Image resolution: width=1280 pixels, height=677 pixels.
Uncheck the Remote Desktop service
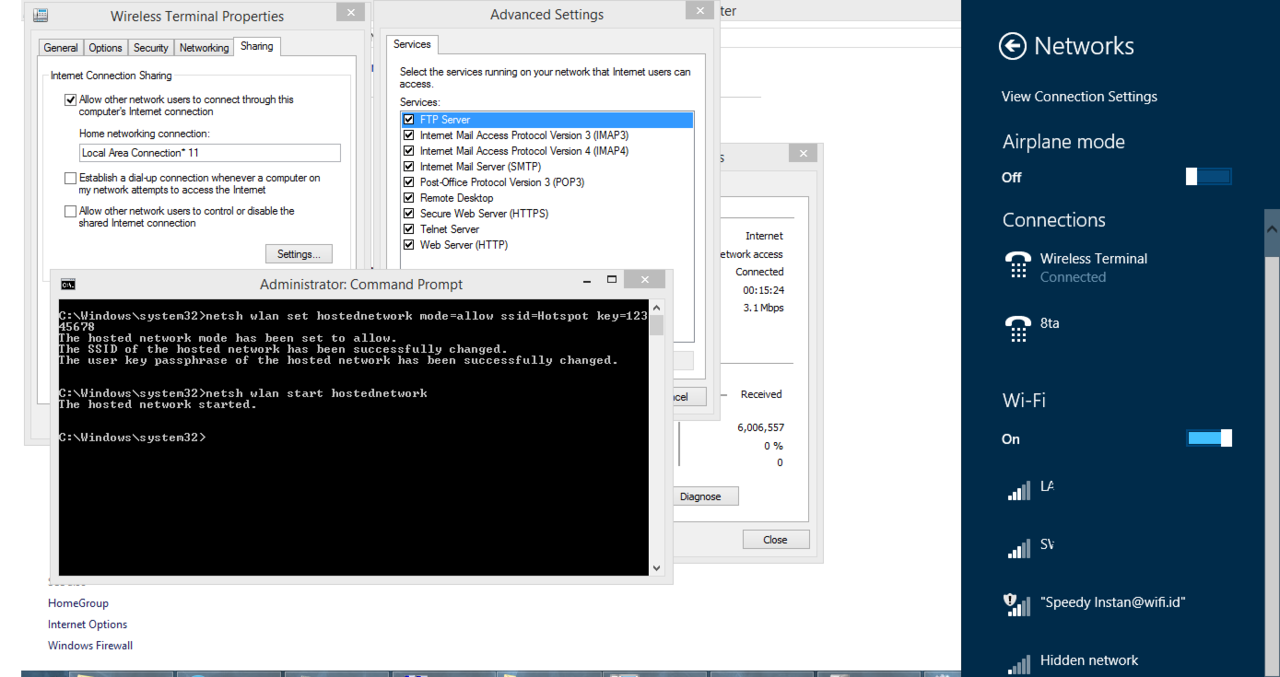pyautogui.click(x=409, y=198)
